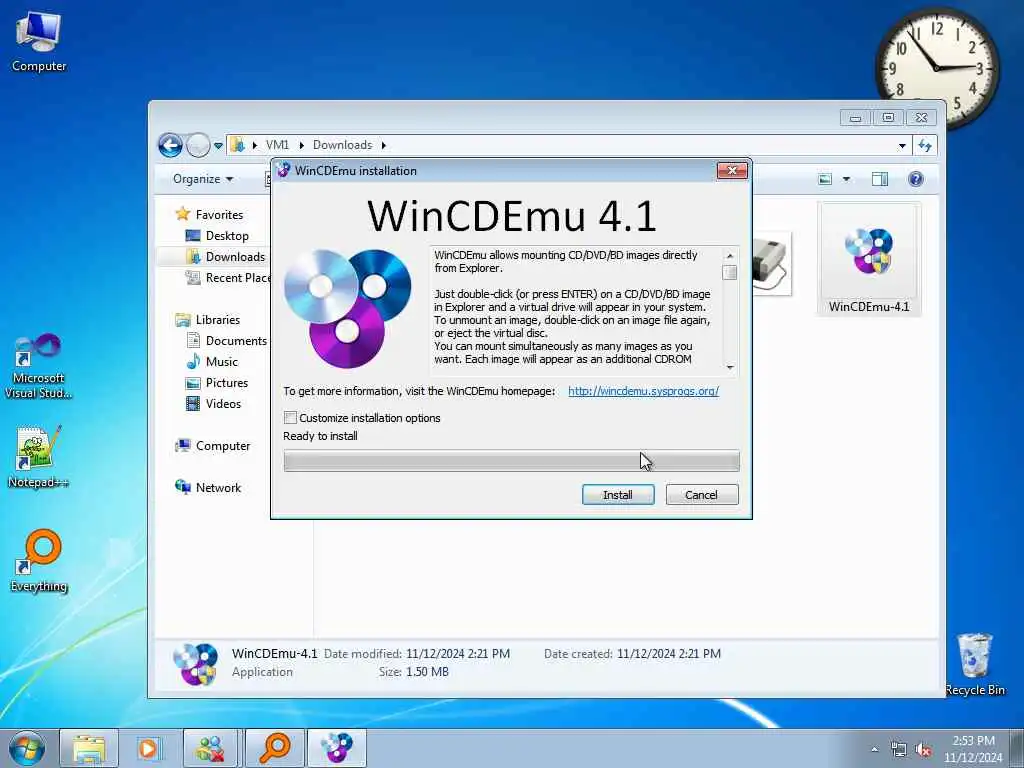Click the folder icon in address bar
The height and width of the screenshot is (768, 1024).
tap(237, 145)
